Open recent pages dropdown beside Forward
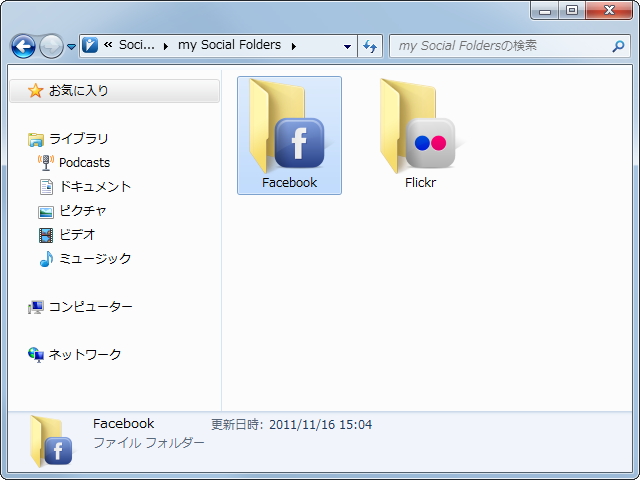The height and width of the screenshot is (480, 640). coord(71,47)
